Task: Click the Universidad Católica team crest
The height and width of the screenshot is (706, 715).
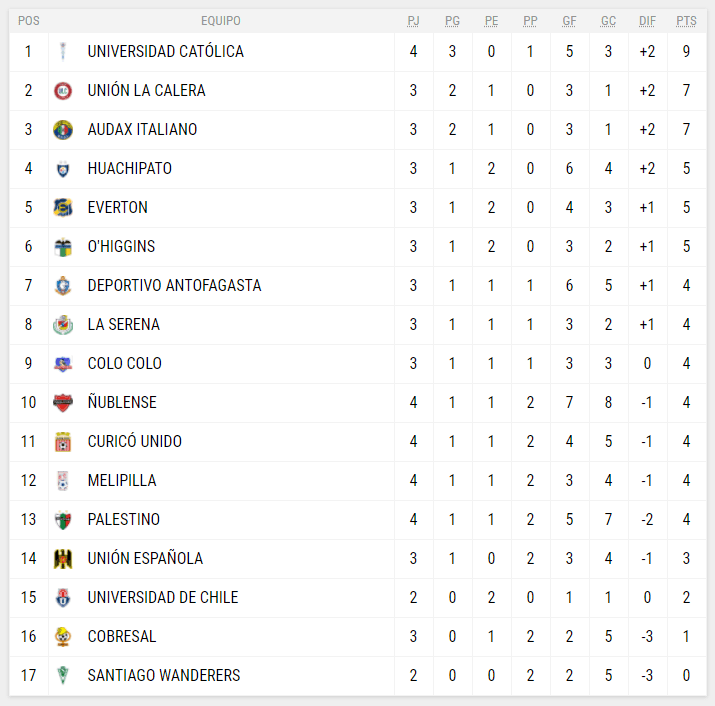Action: coord(63,52)
